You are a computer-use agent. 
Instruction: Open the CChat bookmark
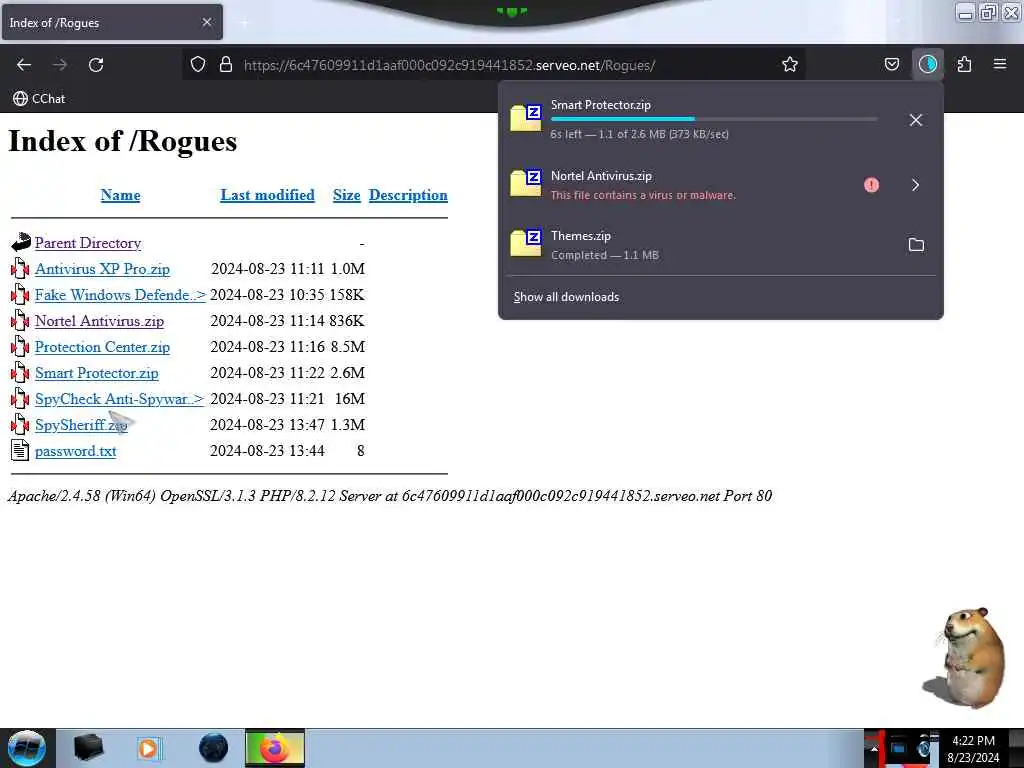coord(39,99)
